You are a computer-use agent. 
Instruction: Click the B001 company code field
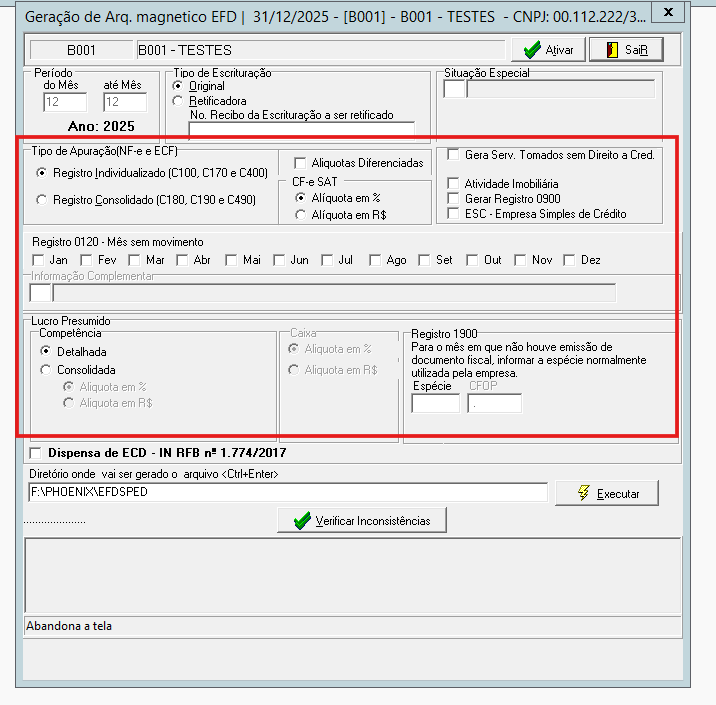coord(81,50)
